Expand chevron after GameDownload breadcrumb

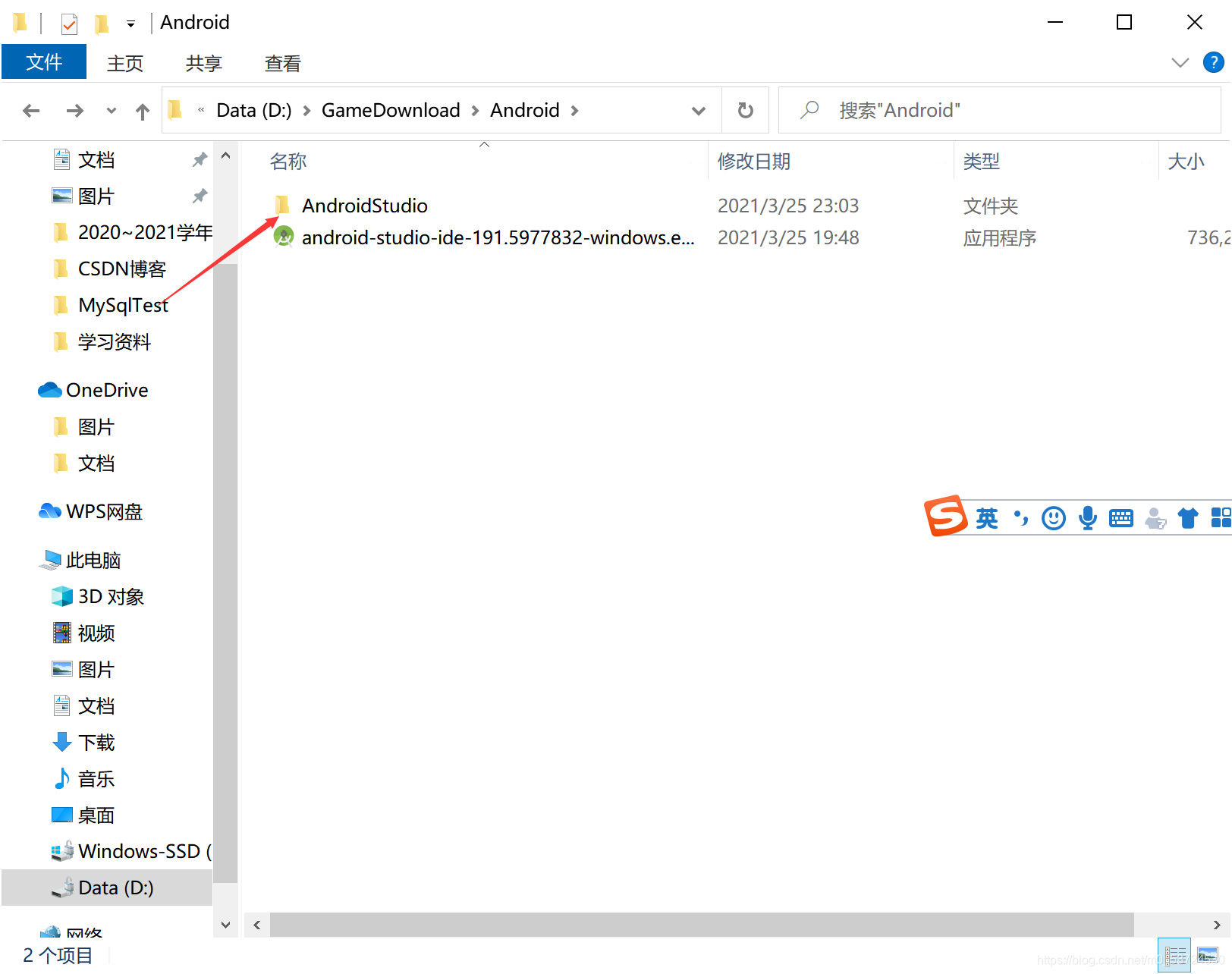coord(476,111)
